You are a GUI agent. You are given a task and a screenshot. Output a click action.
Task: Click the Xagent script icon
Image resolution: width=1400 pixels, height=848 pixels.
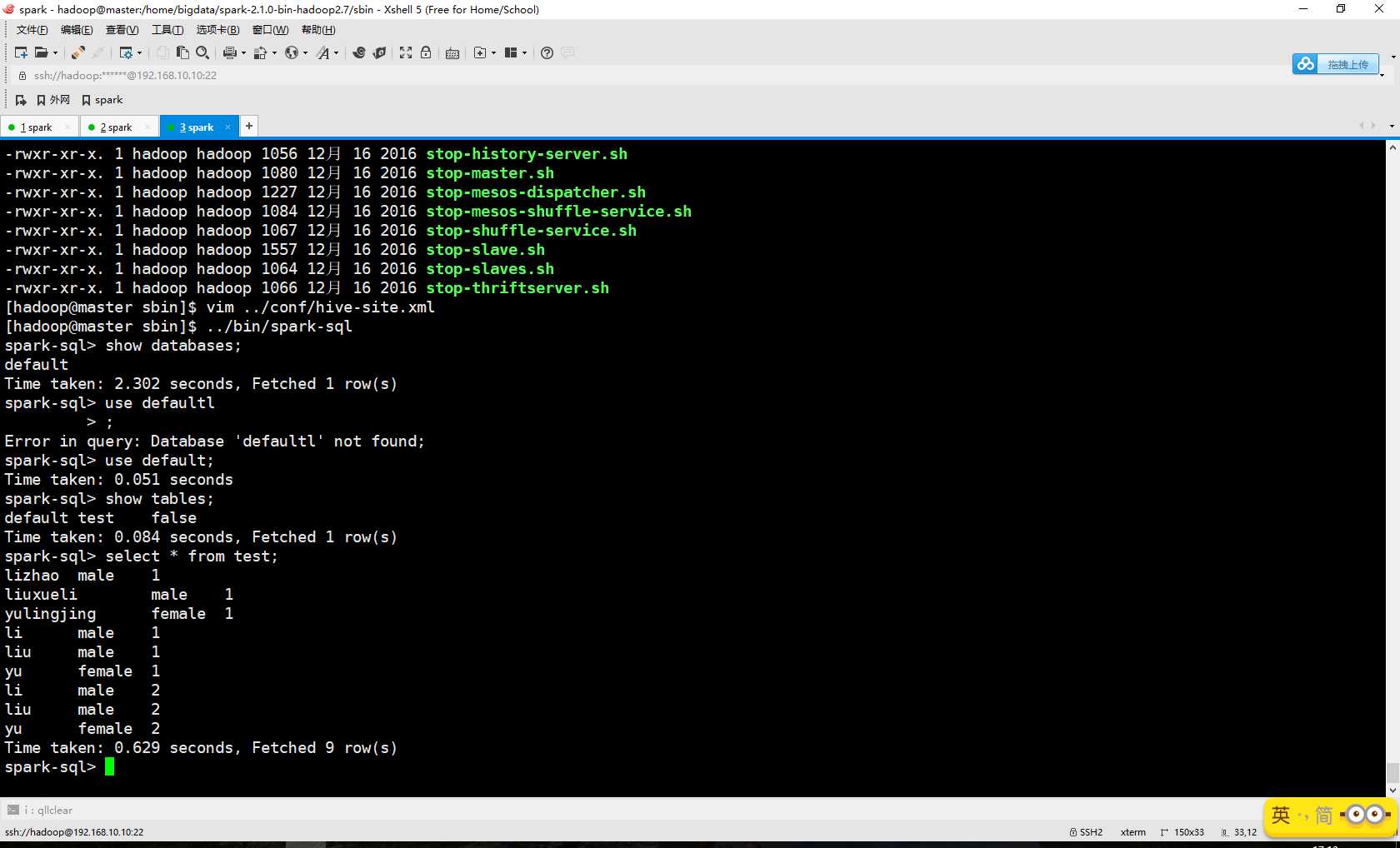pos(379,52)
